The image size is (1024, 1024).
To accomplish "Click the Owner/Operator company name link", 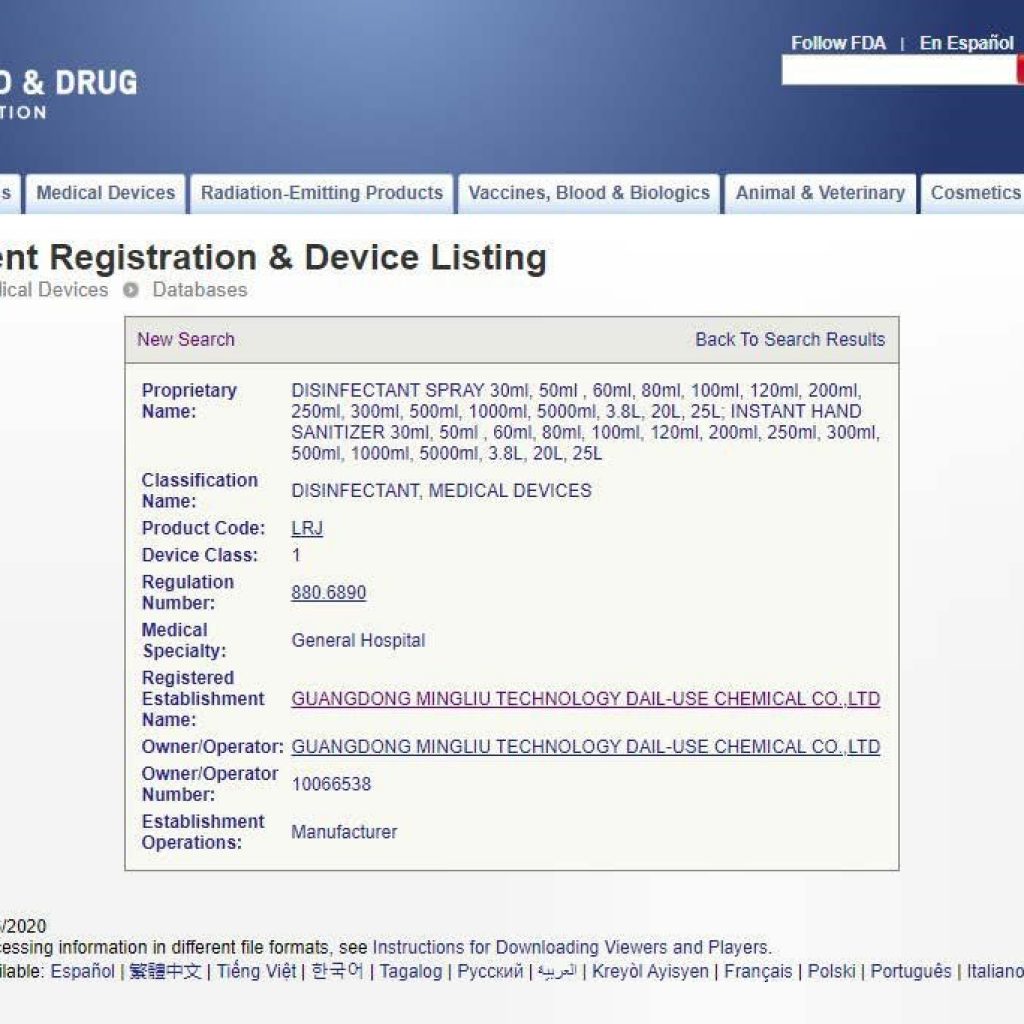I will coord(585,747).
